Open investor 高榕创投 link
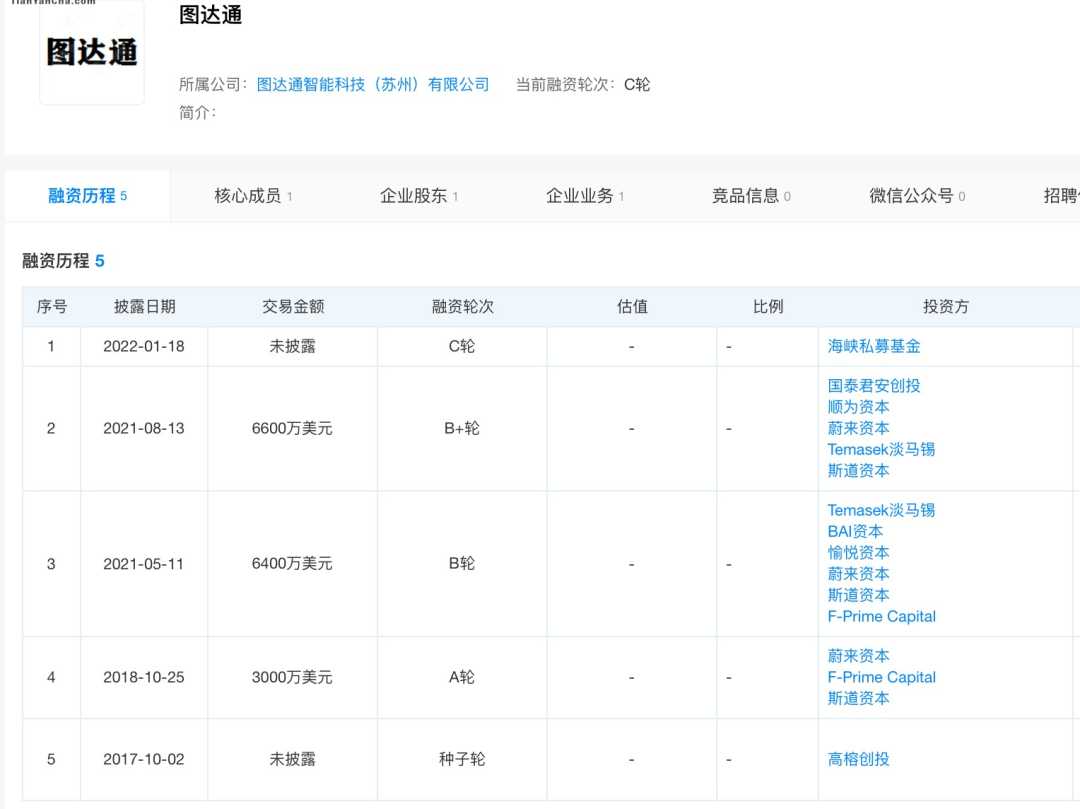Viewport: 1080px width, 809px height. coord(858,759)
